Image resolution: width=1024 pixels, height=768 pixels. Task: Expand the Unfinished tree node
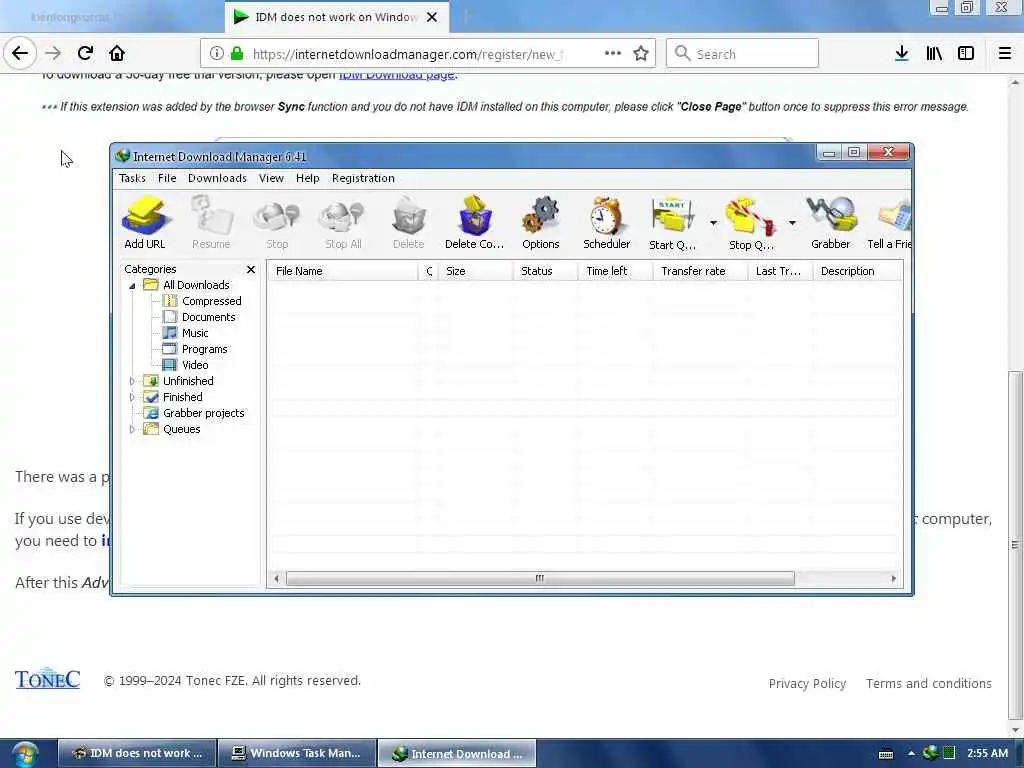click(x=132, y=381)
